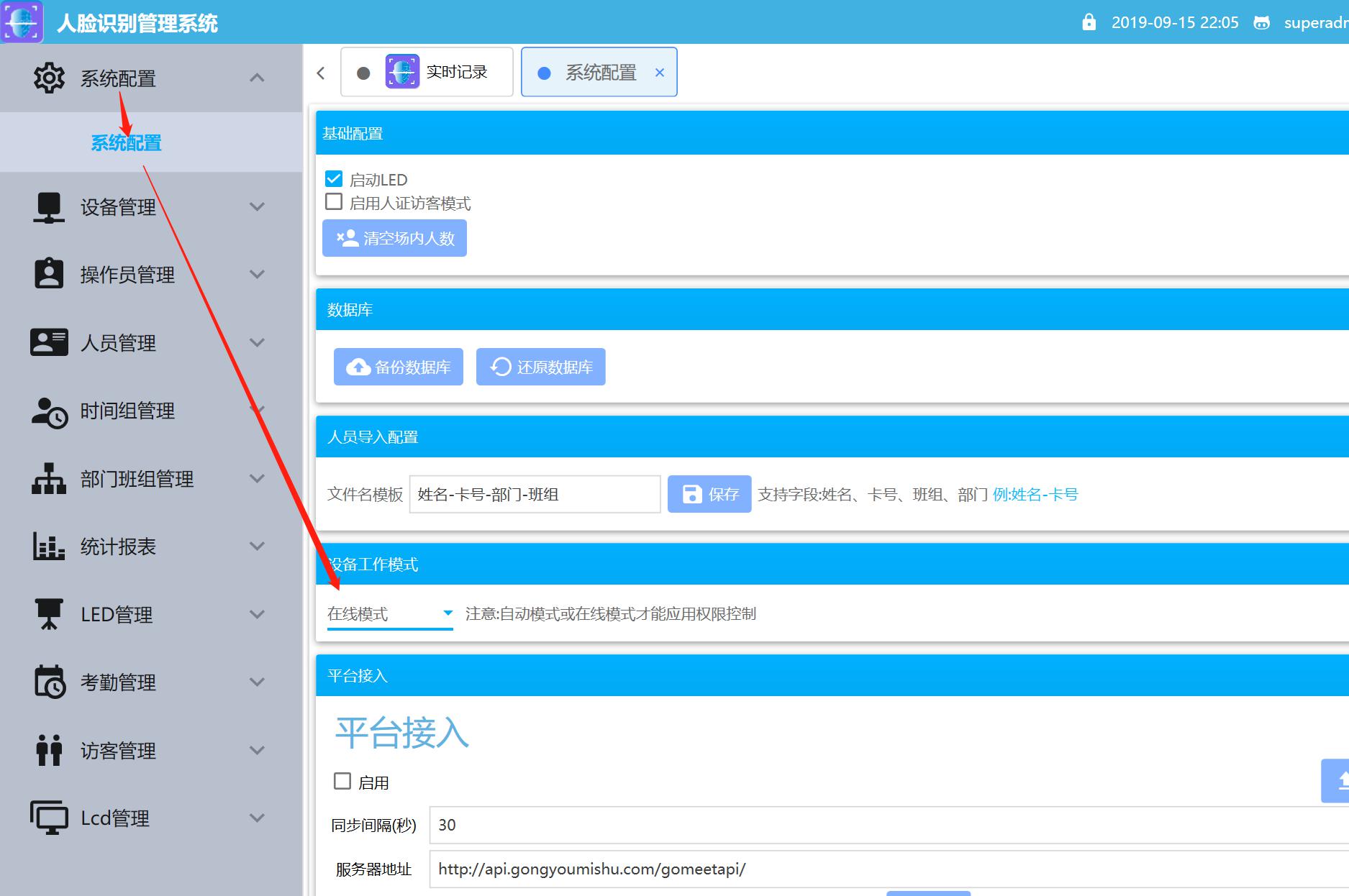Open 操作员管理 via its badge icon

tap(48, 273)
